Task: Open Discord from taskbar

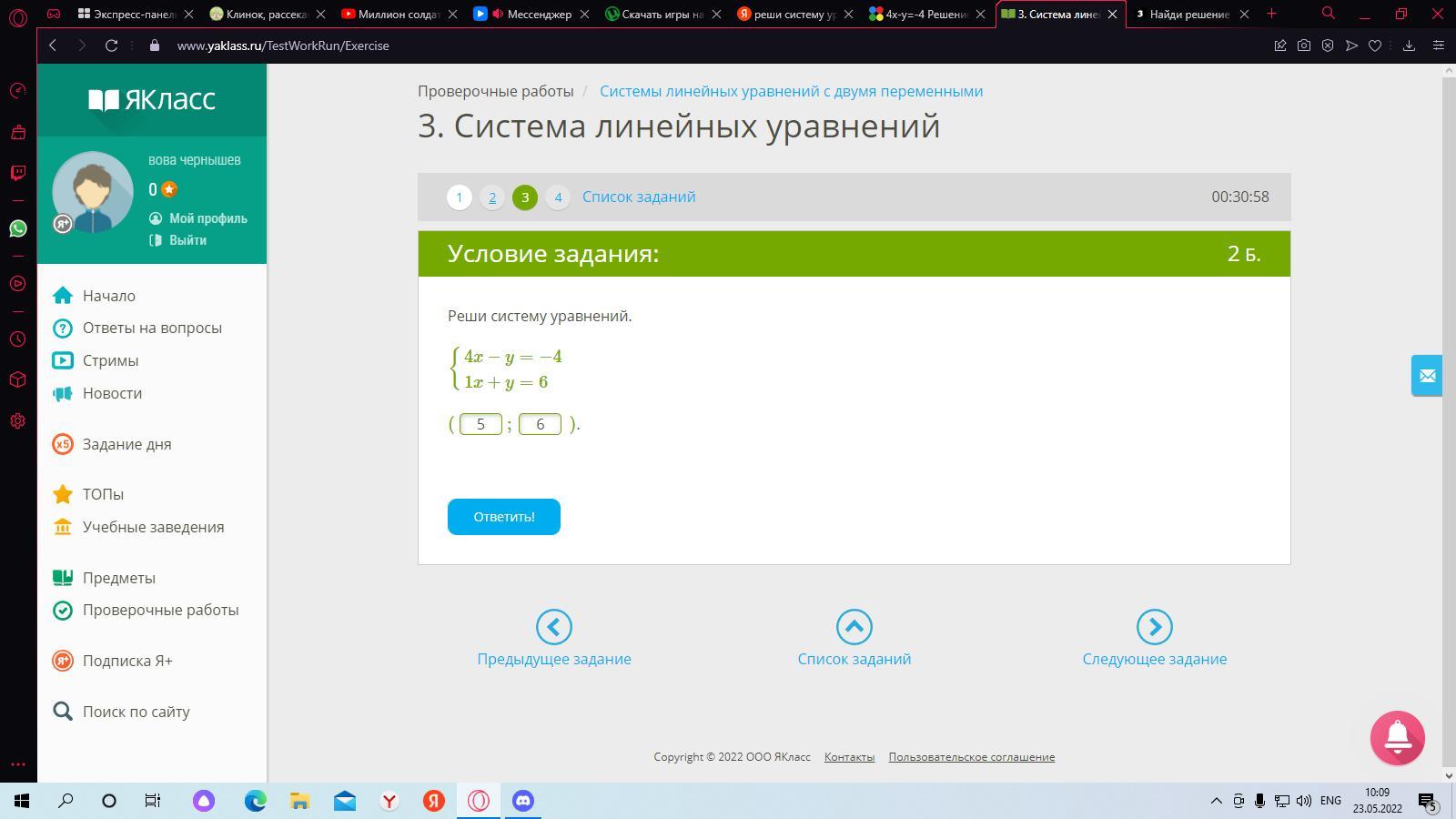Action: click(x=523, y=801)
